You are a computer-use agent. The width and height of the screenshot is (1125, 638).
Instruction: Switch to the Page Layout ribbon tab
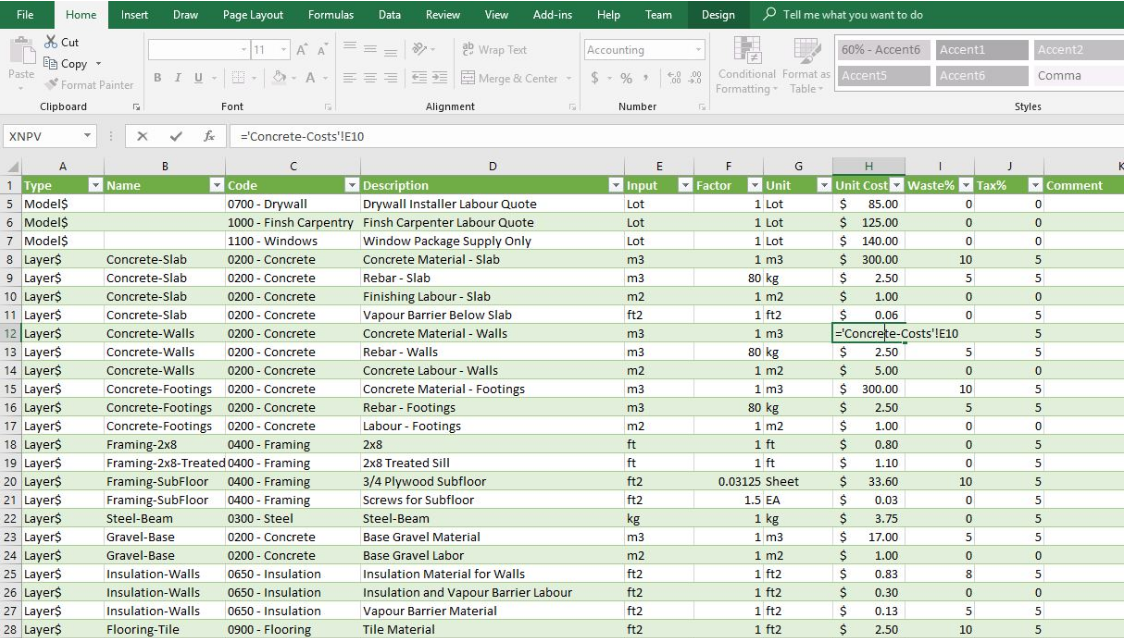pos(252,15)
